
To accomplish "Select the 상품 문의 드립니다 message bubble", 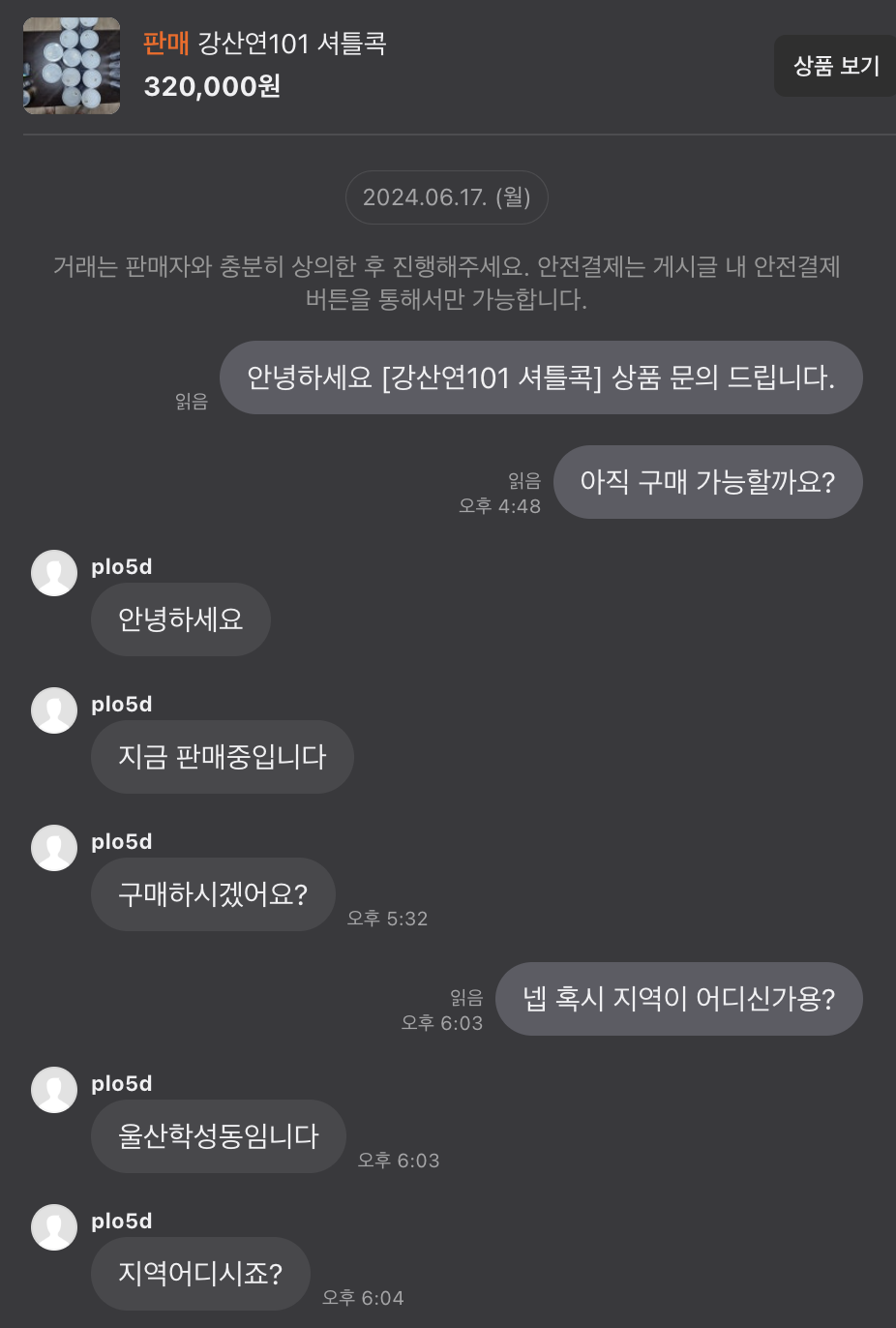I will click(541, 377).
